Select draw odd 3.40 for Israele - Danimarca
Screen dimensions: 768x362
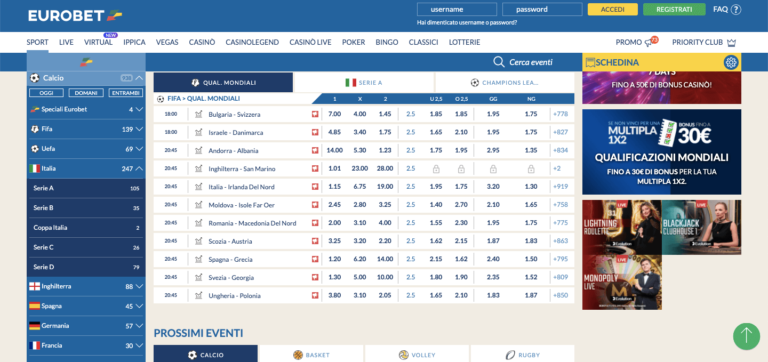(x=360, y=132)
